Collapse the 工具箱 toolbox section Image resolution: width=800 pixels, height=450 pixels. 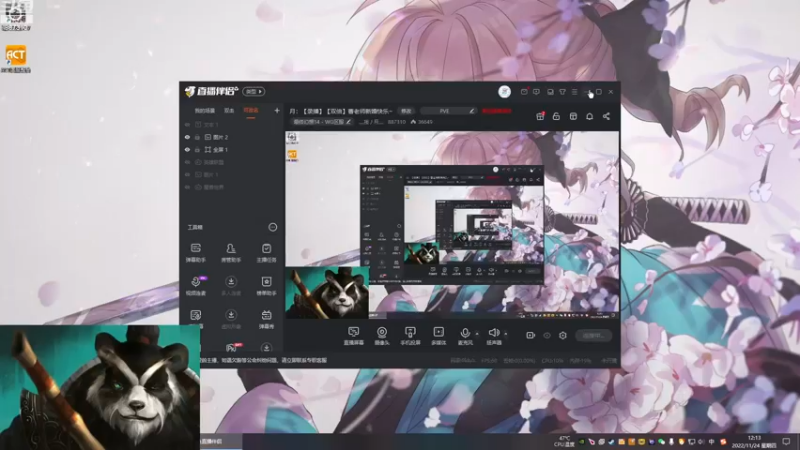coord(273,227)
